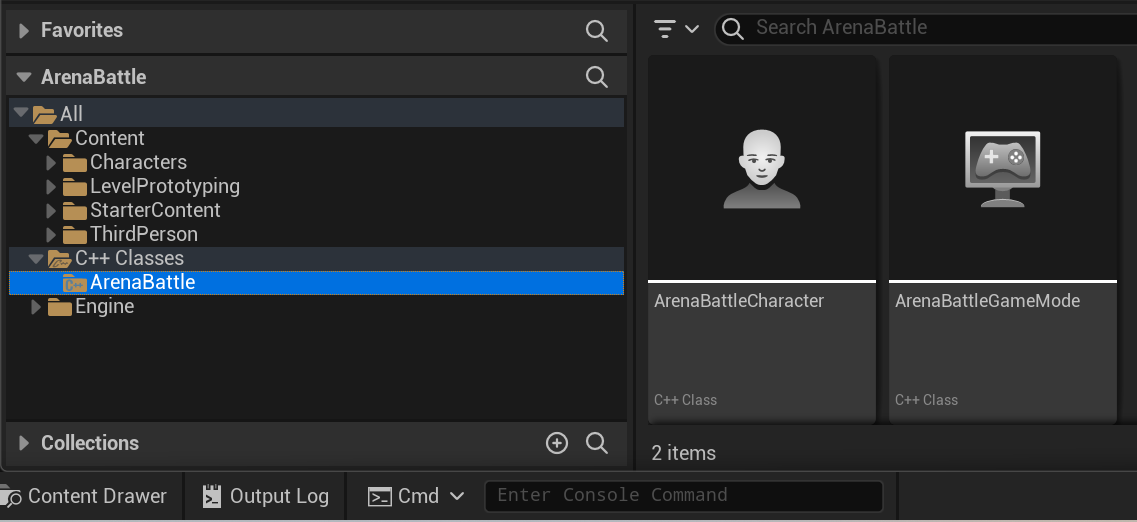Expand the Characters folder arrow

[x=51, y=162]
